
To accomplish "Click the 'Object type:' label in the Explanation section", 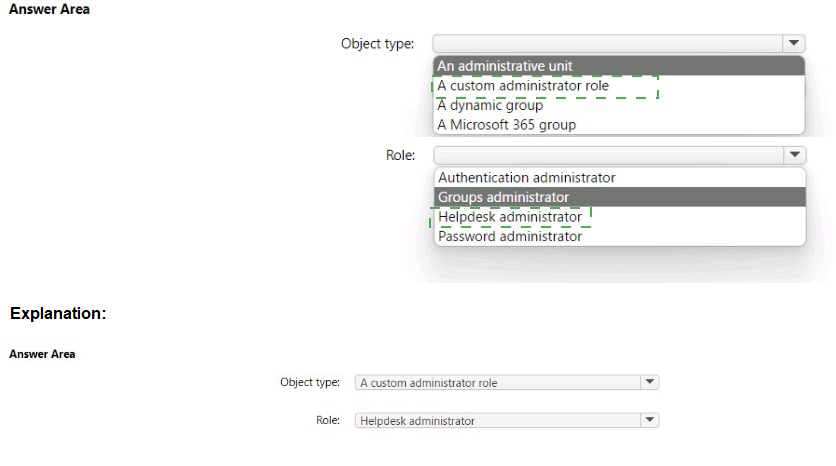I will click(x=310, y=382).
